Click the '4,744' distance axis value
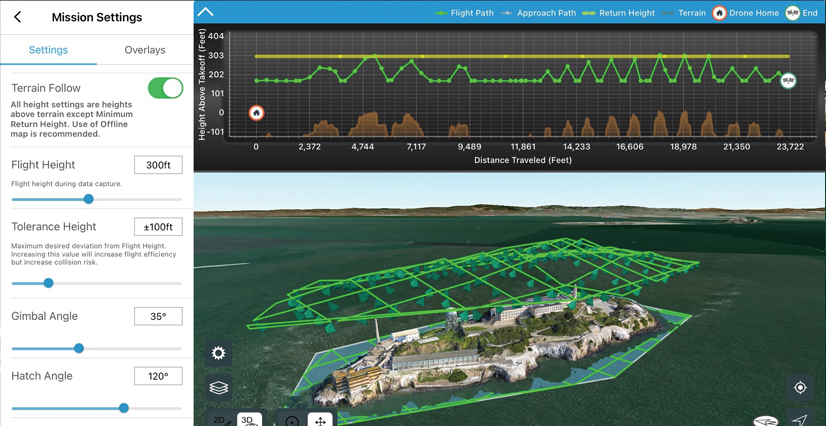This screenshot has height=426, width=826. (362, 147)
